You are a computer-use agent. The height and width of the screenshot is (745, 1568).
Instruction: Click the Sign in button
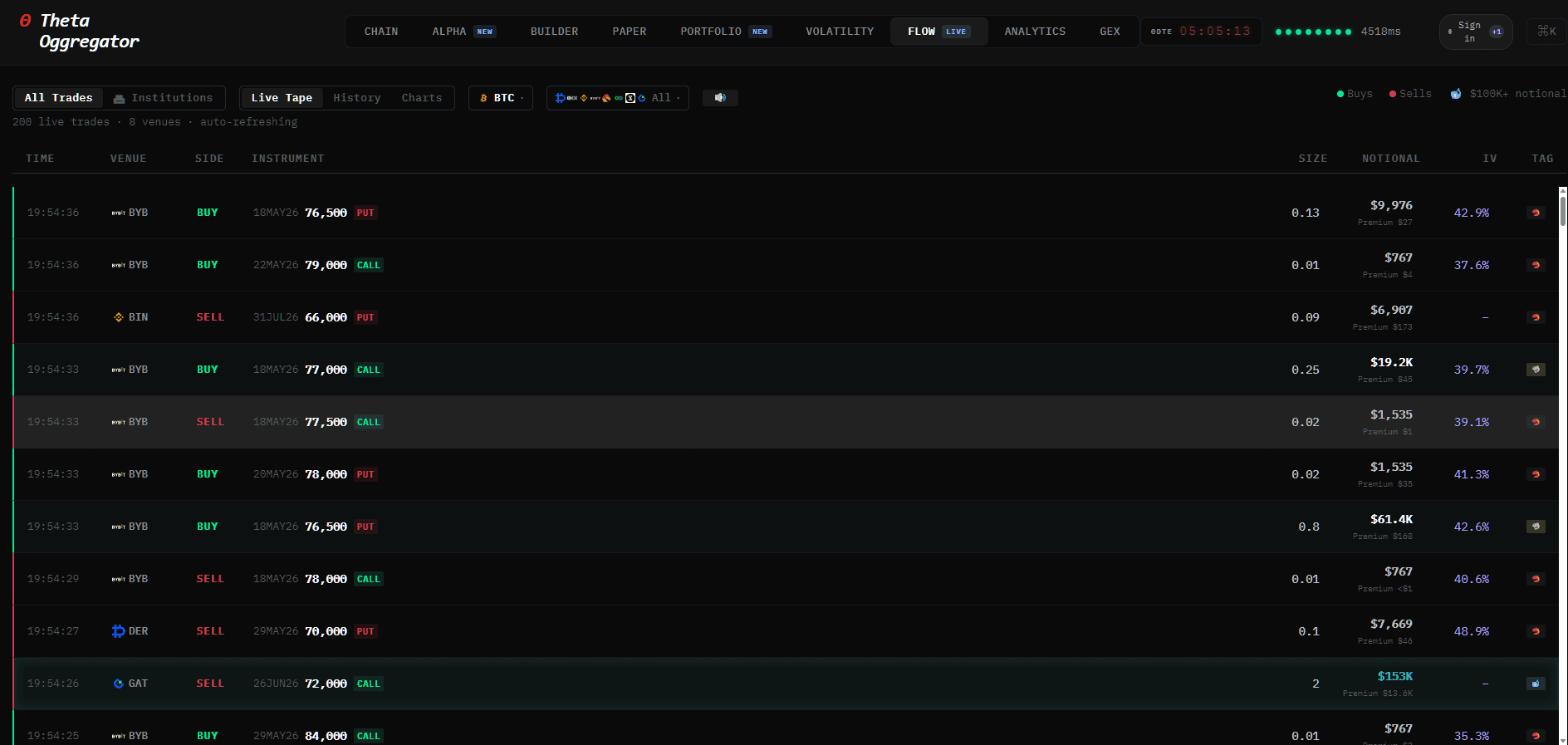pos(1476,32)
